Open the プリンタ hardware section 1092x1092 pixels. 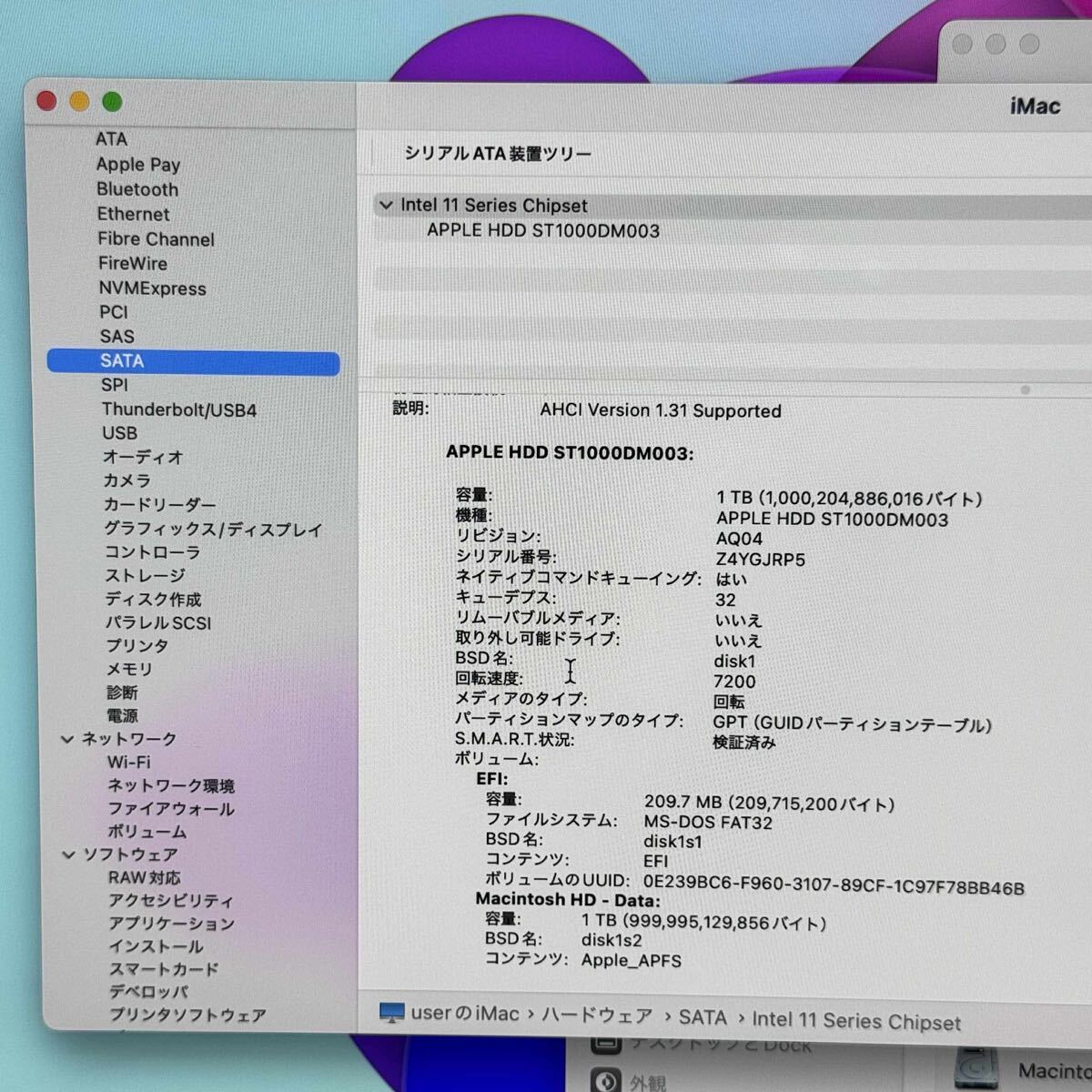coord(137,646)
